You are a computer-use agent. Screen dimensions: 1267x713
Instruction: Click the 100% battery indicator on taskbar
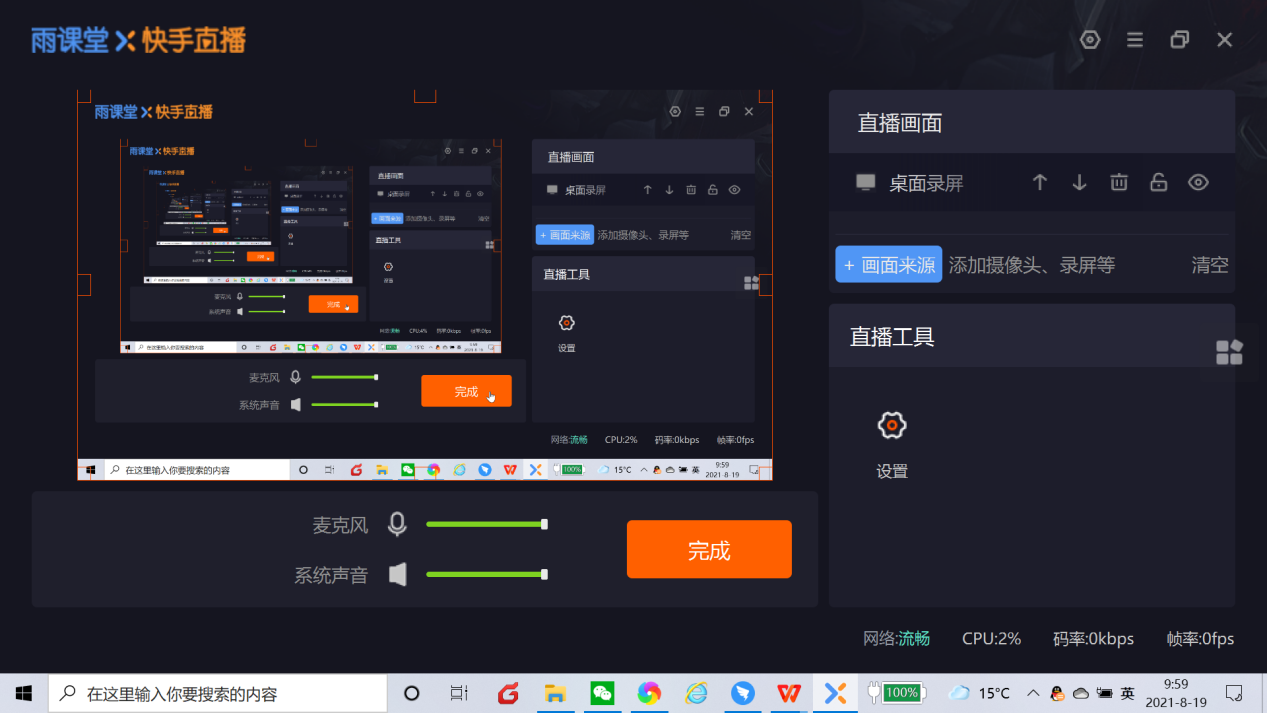click(897, 692)
